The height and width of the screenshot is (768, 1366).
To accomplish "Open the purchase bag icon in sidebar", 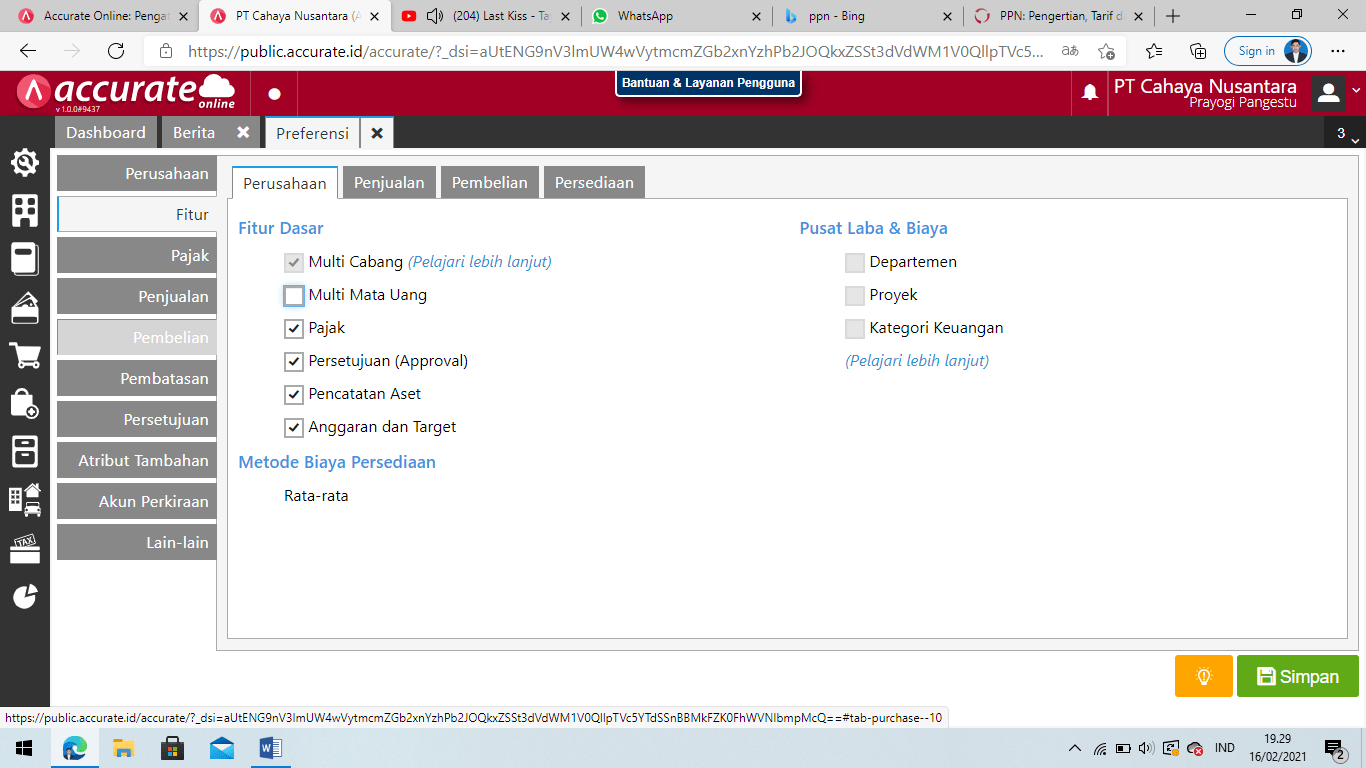I will click(25, 403).
